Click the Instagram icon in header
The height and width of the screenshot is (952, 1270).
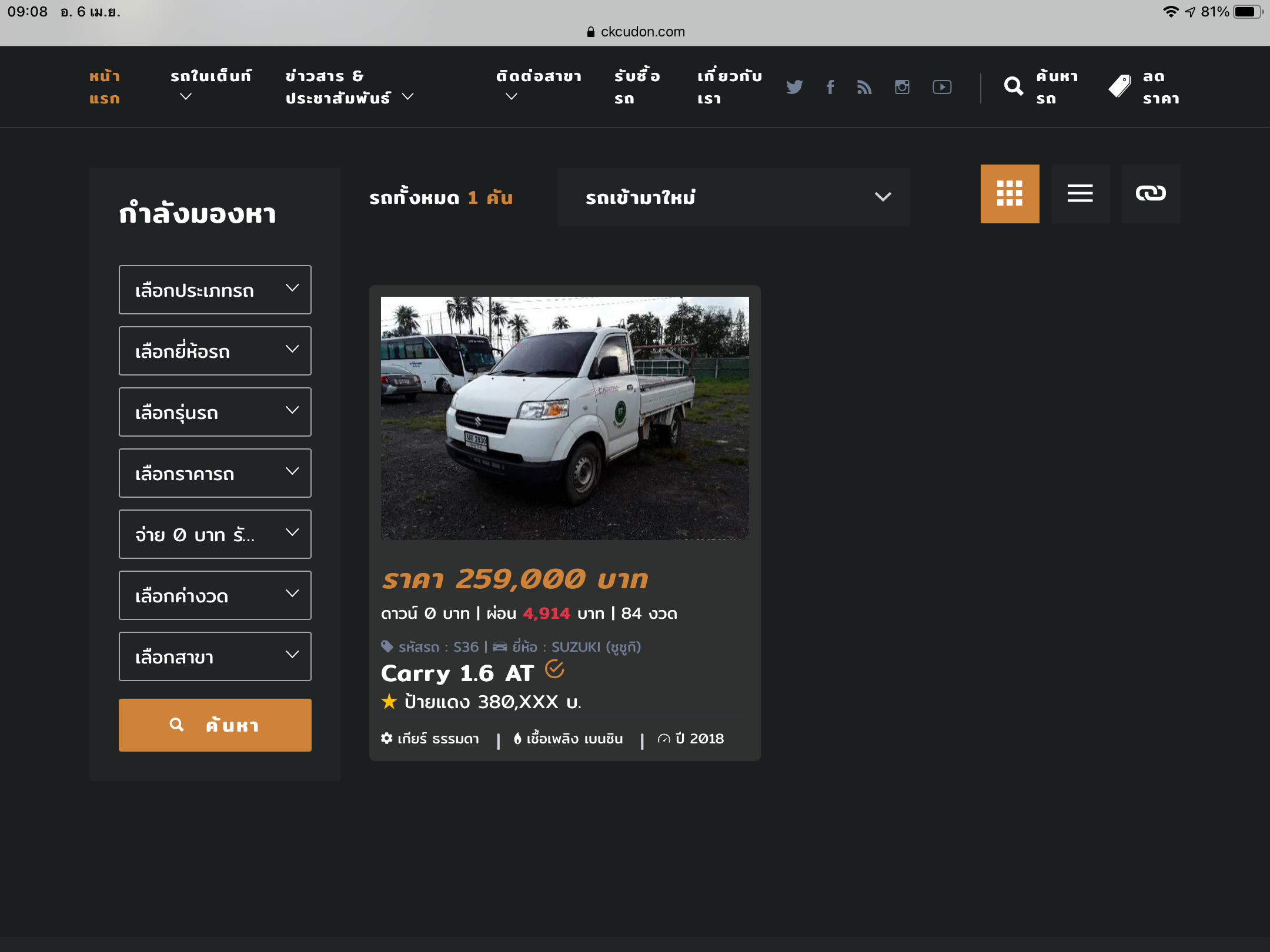click(x=902, y=87)
